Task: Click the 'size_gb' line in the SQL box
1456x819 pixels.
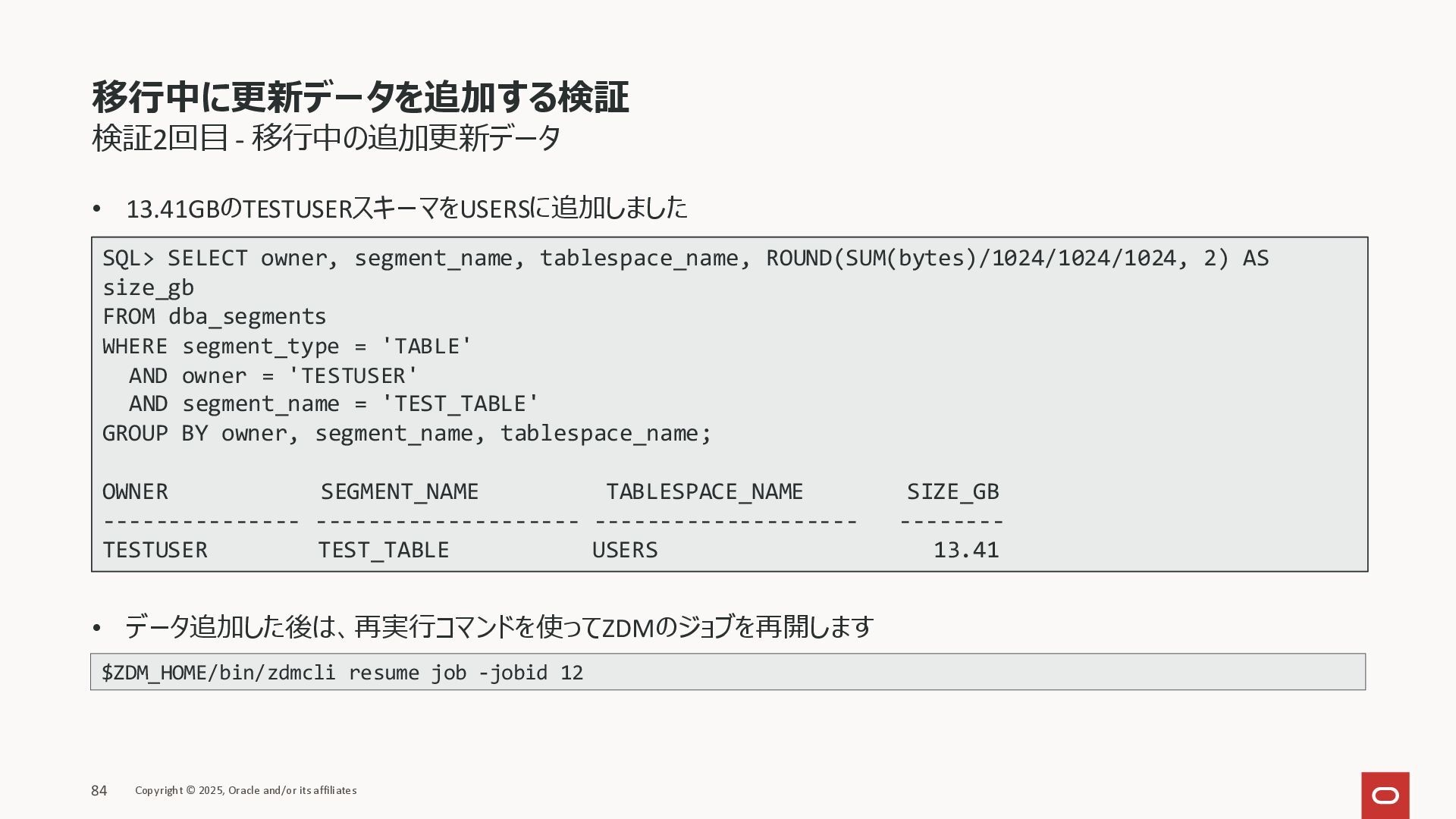Action: tap(148, 288)
